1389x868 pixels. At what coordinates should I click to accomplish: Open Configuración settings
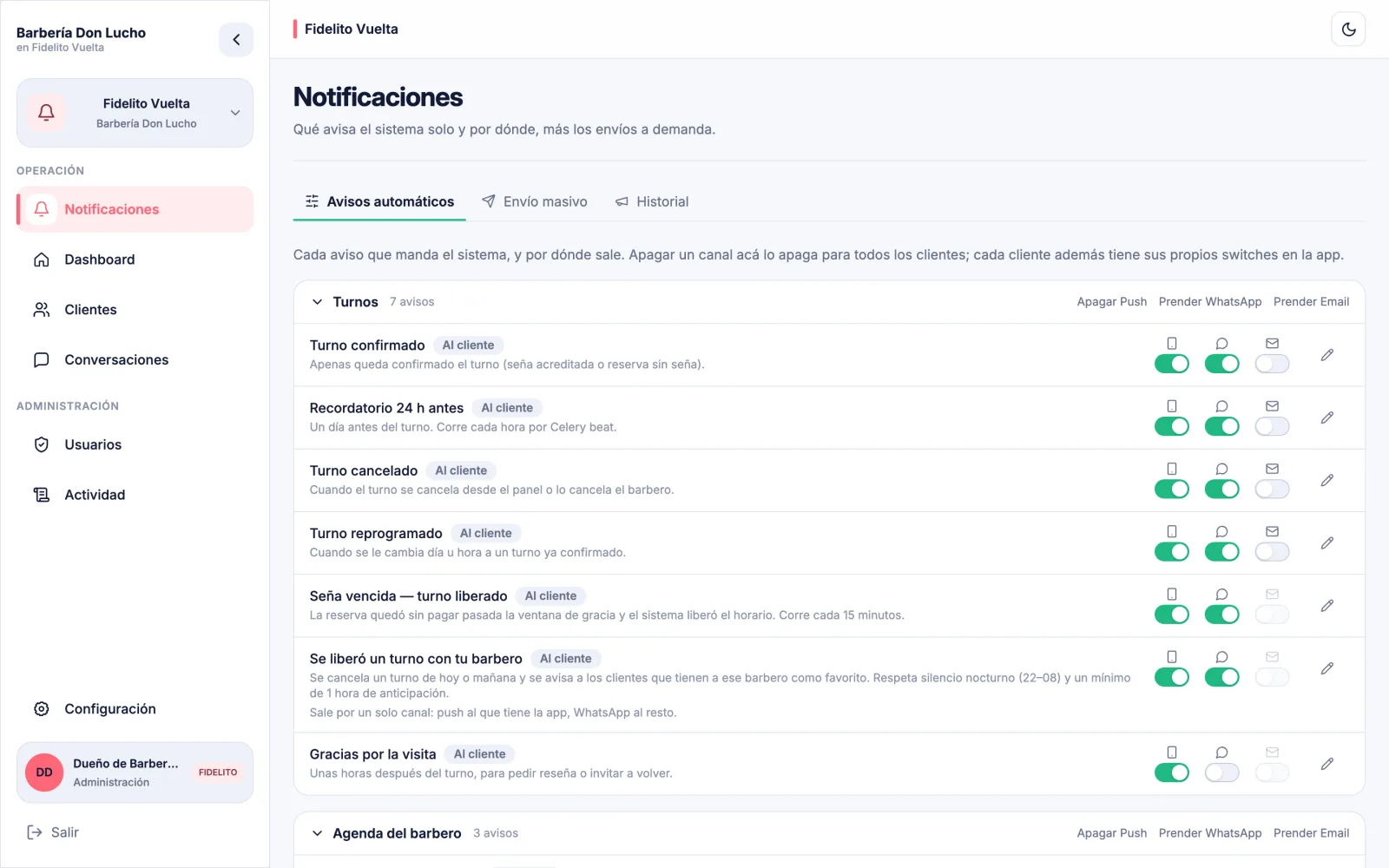[135, 709]
